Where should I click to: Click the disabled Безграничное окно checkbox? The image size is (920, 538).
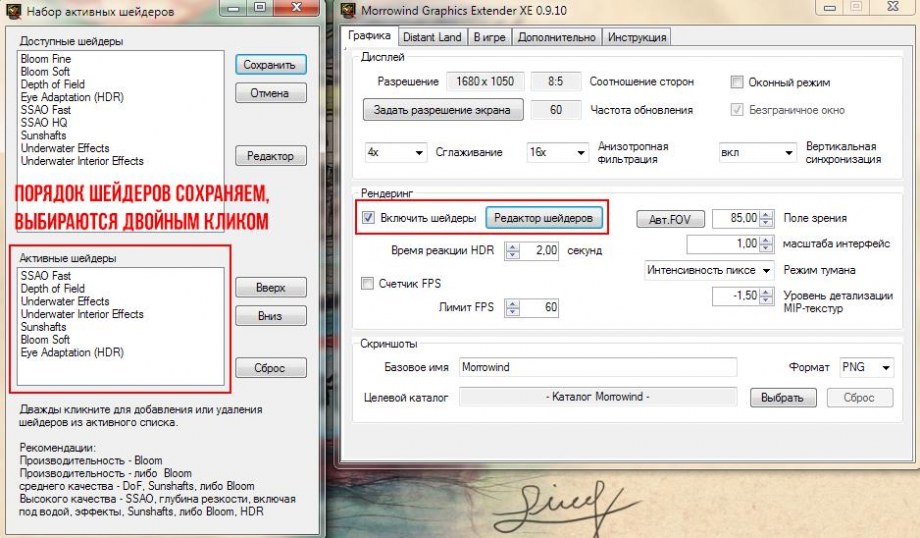point(737,110)
